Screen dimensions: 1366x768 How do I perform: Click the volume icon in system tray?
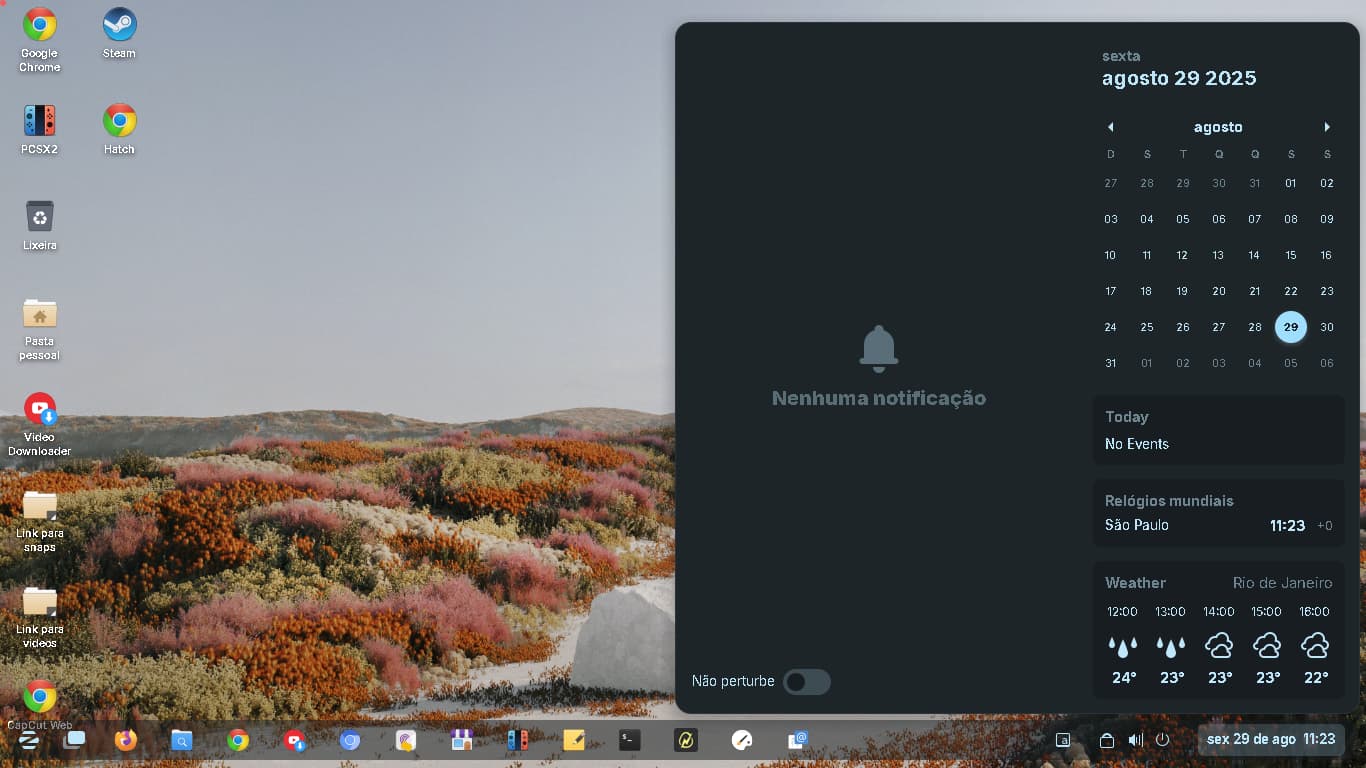pyautogui.click(x=1135, y=740)
